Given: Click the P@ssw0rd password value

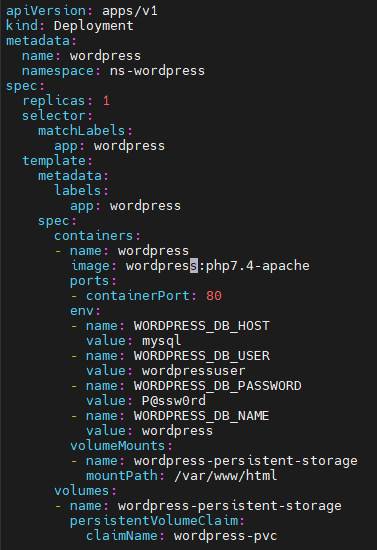Looking at the screenshot, I should point(174,401).
